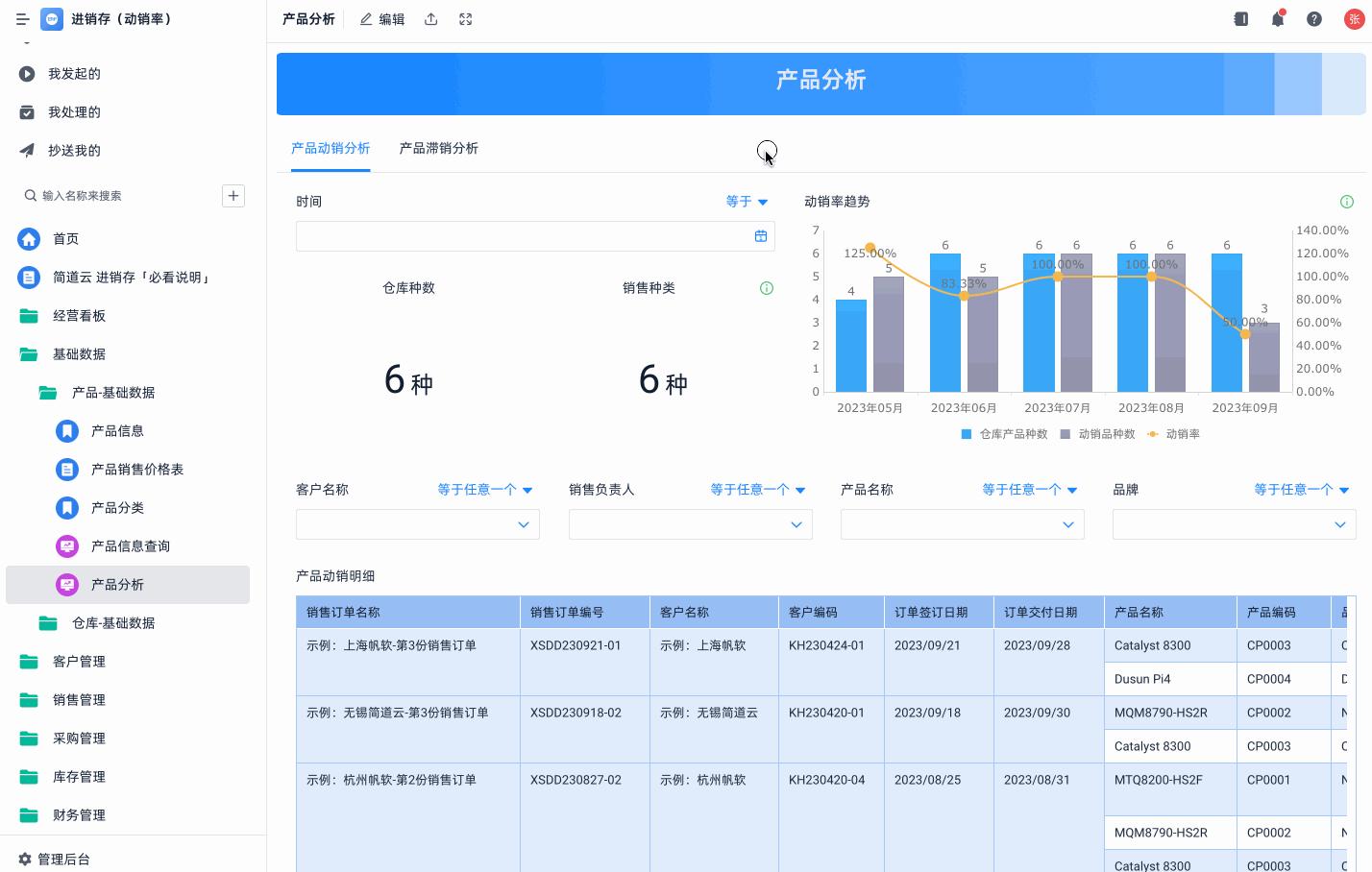
Task: Select the 产品信息查询 dashboard icon
Action: [x=66, y=545]
